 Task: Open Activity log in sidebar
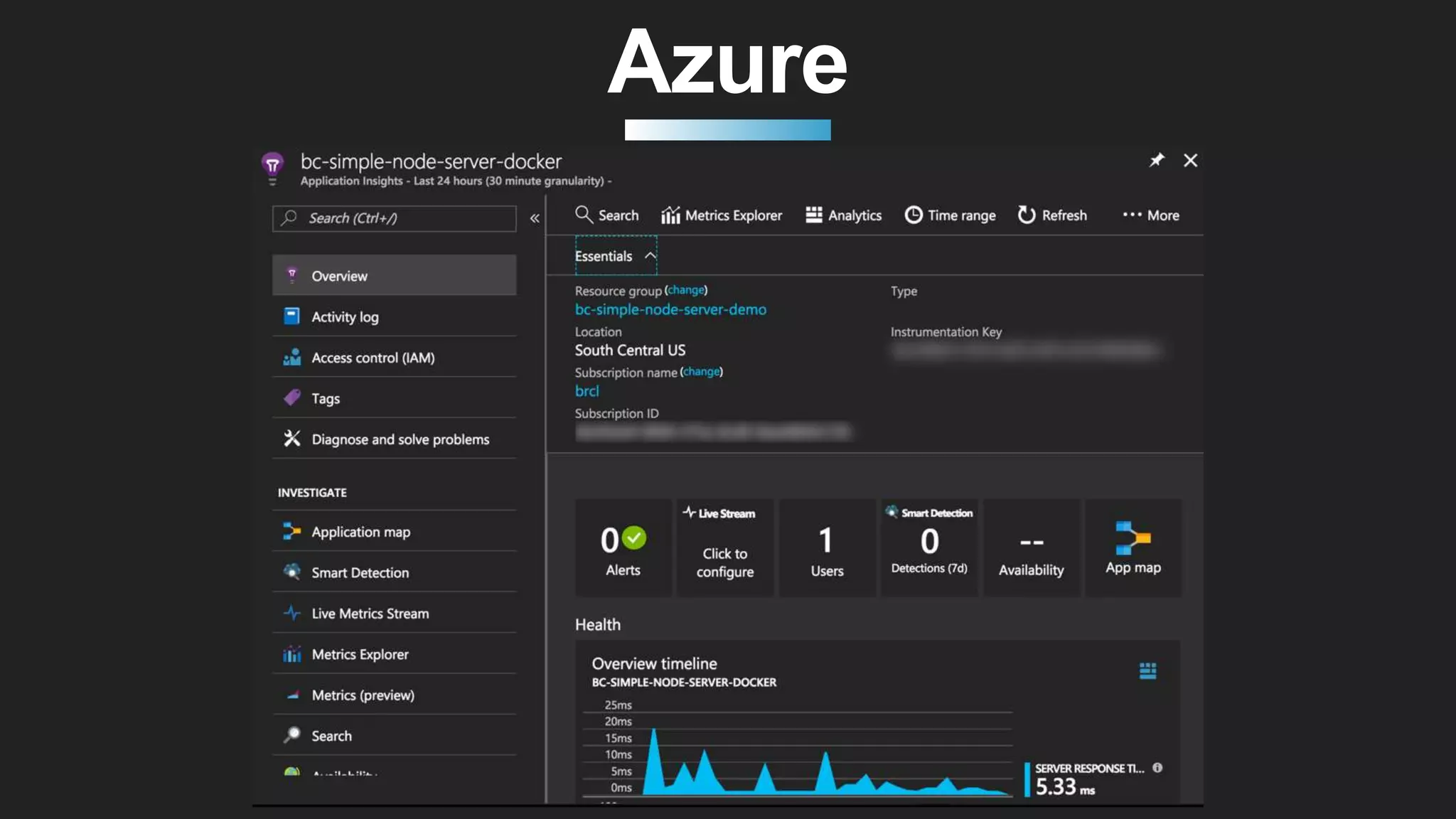pyautogui.click(x=345, y=317)
